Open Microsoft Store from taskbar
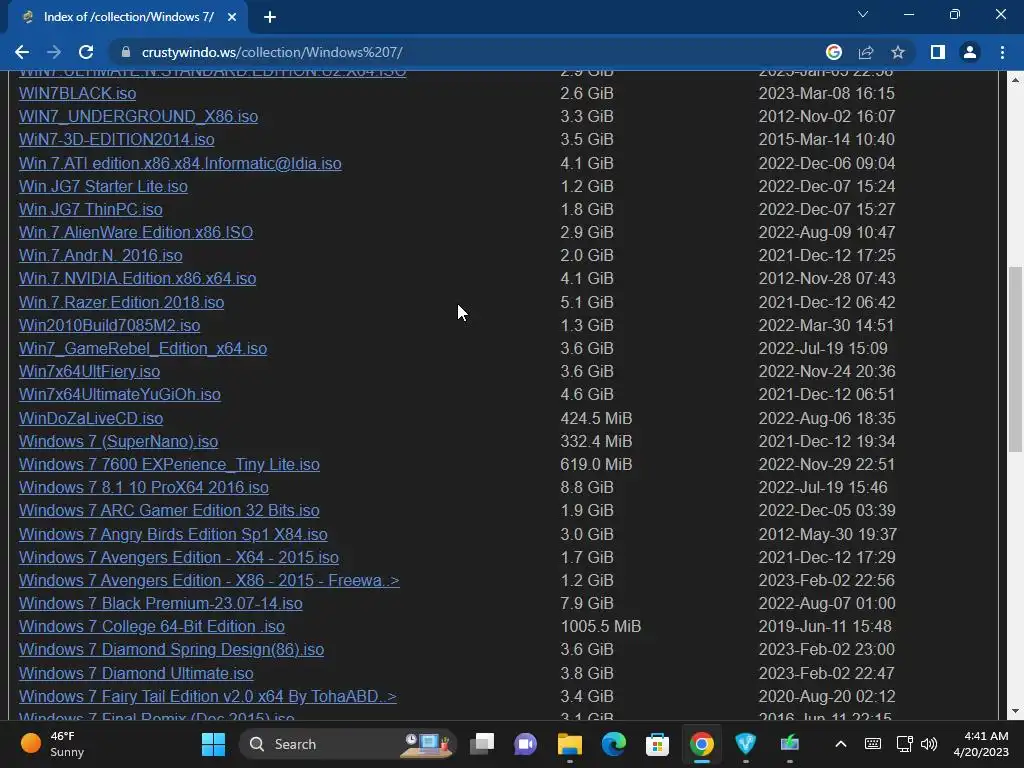Viewport: 1024px width, 768px height. point(657,744)
